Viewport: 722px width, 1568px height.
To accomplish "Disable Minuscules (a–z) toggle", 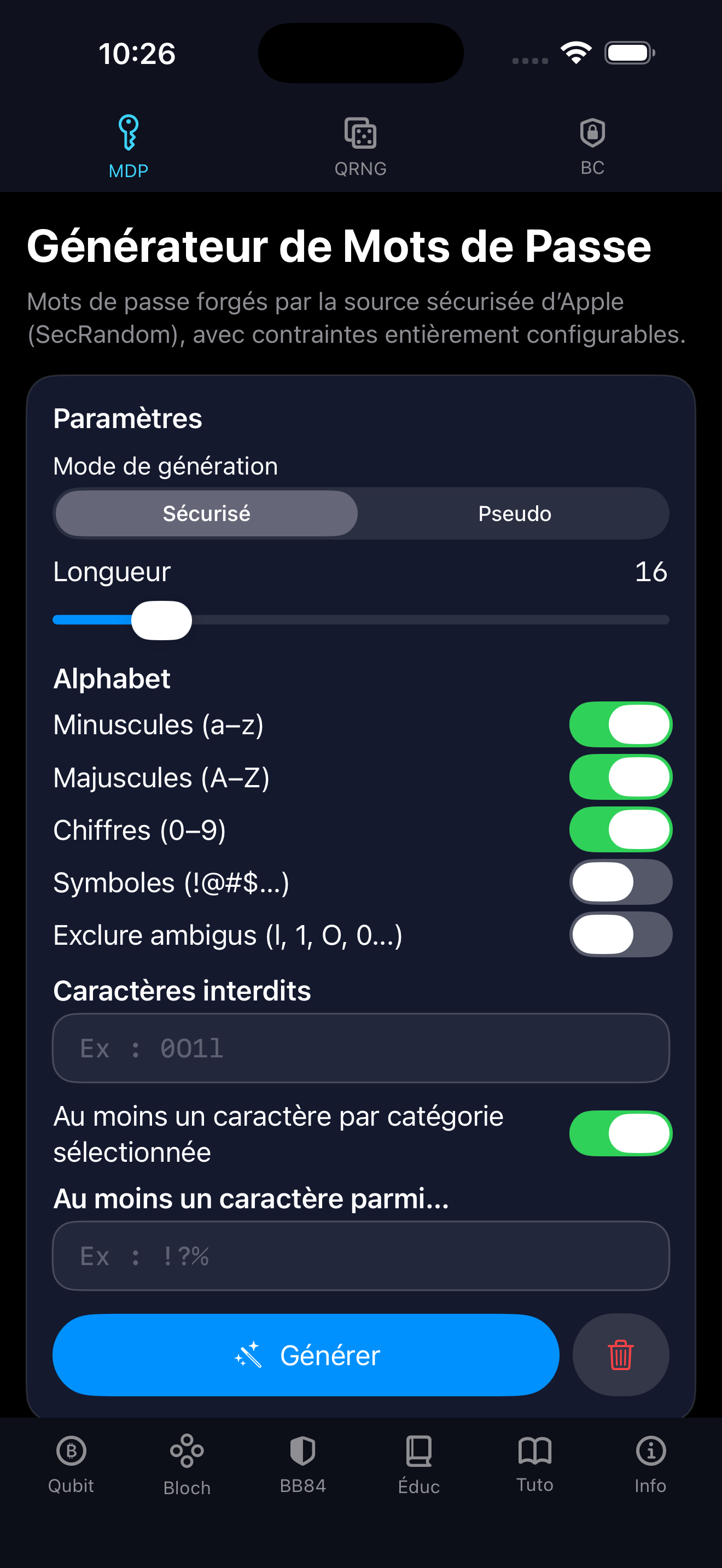I will pyautogui.click(x=620, y=724).
